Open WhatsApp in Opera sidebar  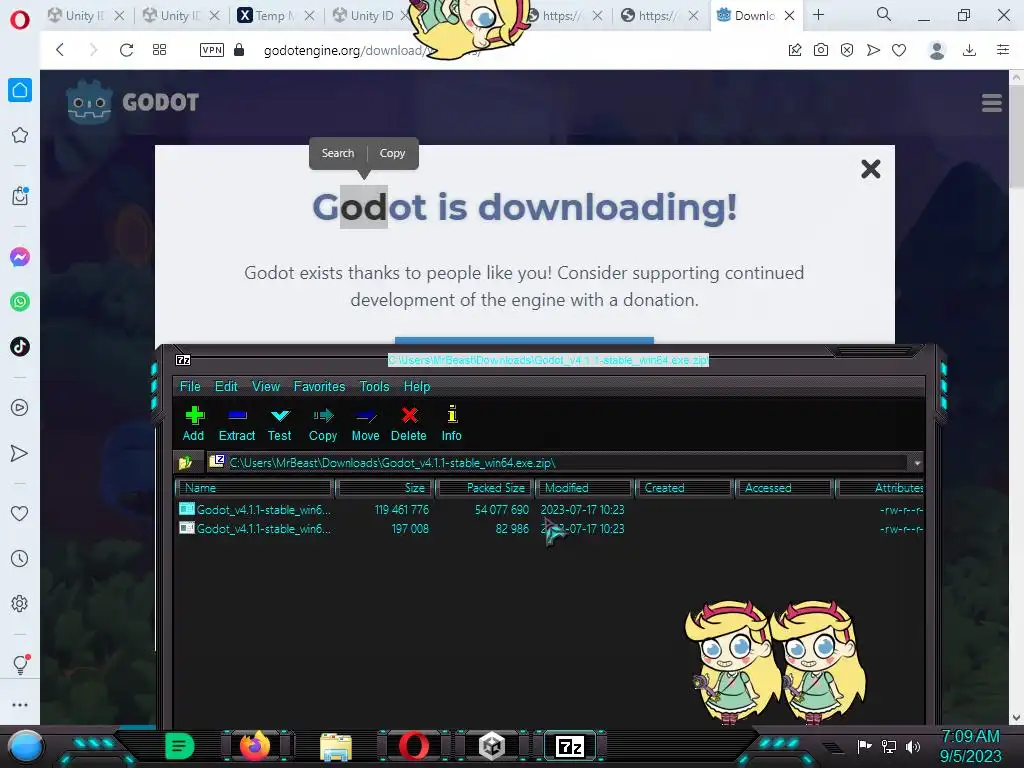(20, 302)
